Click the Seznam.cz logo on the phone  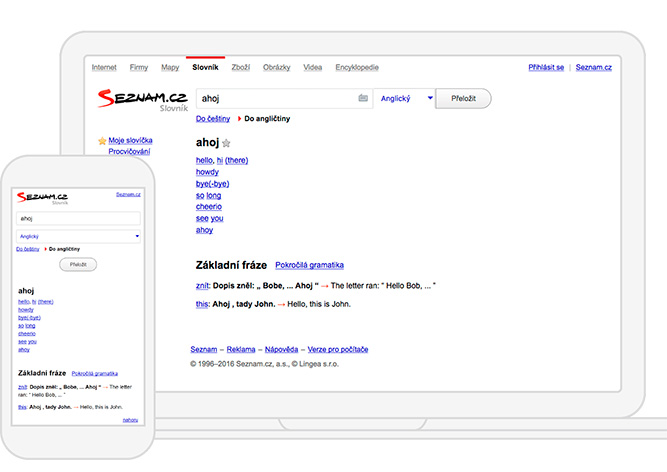(x=42, y=198)
